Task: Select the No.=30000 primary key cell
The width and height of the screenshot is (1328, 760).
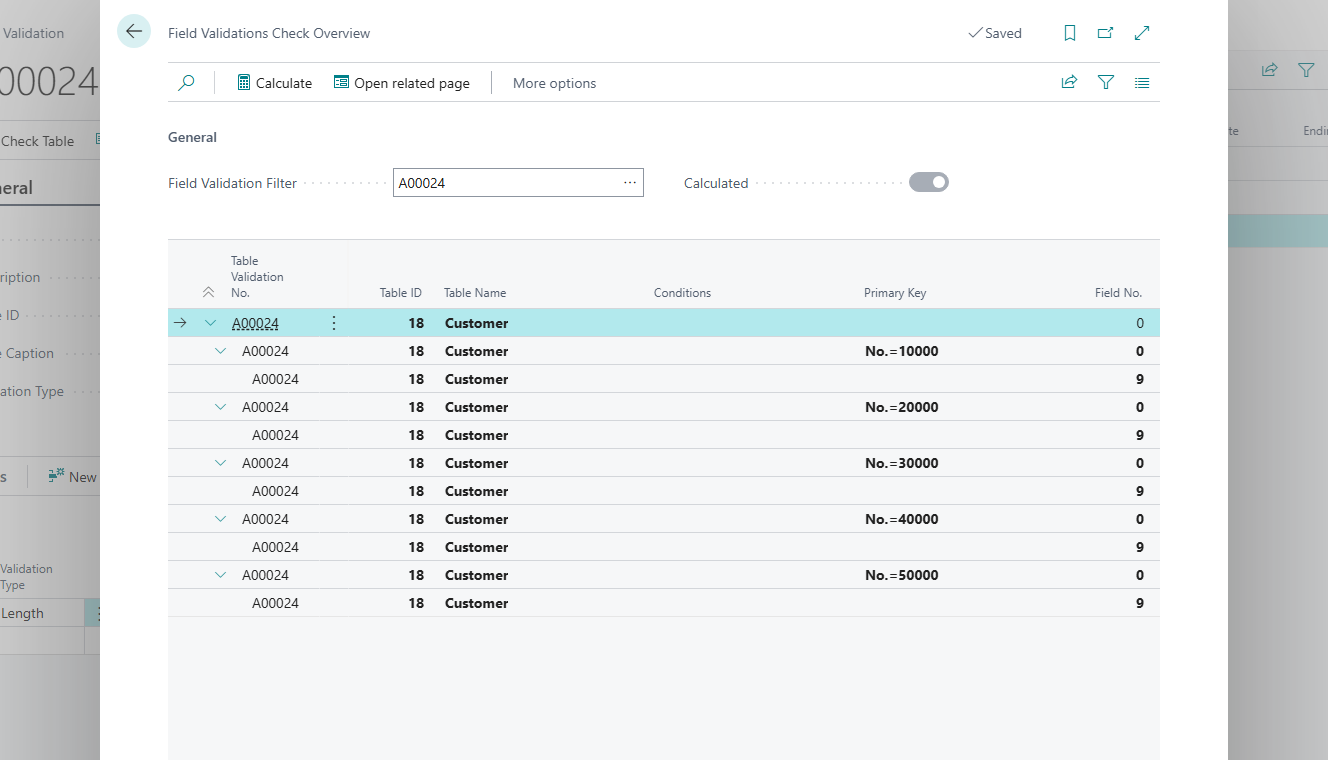Action: [901, 463]
